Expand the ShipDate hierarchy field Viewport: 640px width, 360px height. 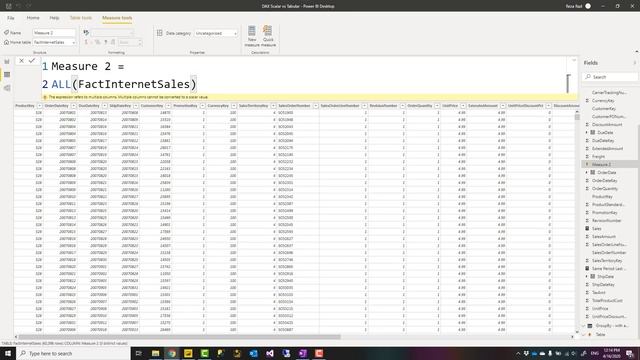coord(587,277)
